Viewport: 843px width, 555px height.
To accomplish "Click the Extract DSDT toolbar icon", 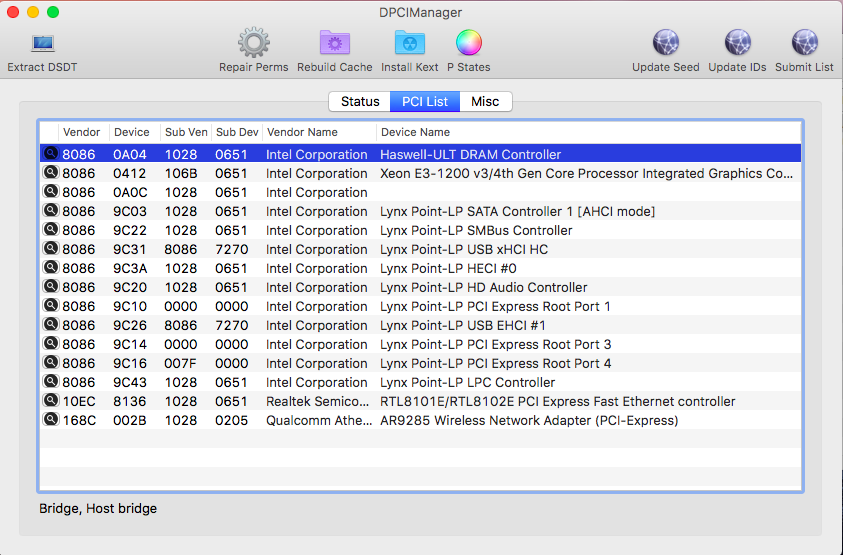I will 42,44.
